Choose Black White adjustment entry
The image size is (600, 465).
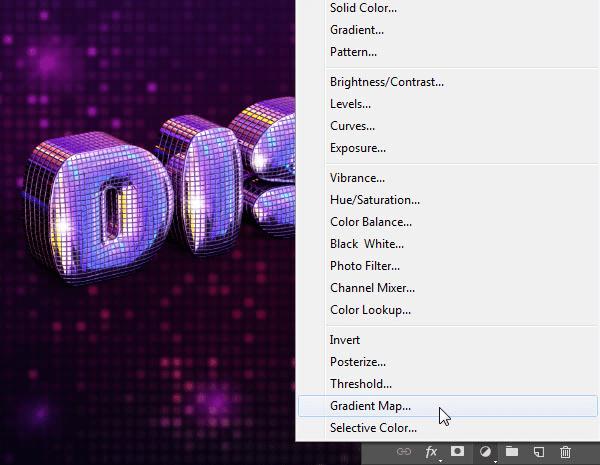coord(367,244)
